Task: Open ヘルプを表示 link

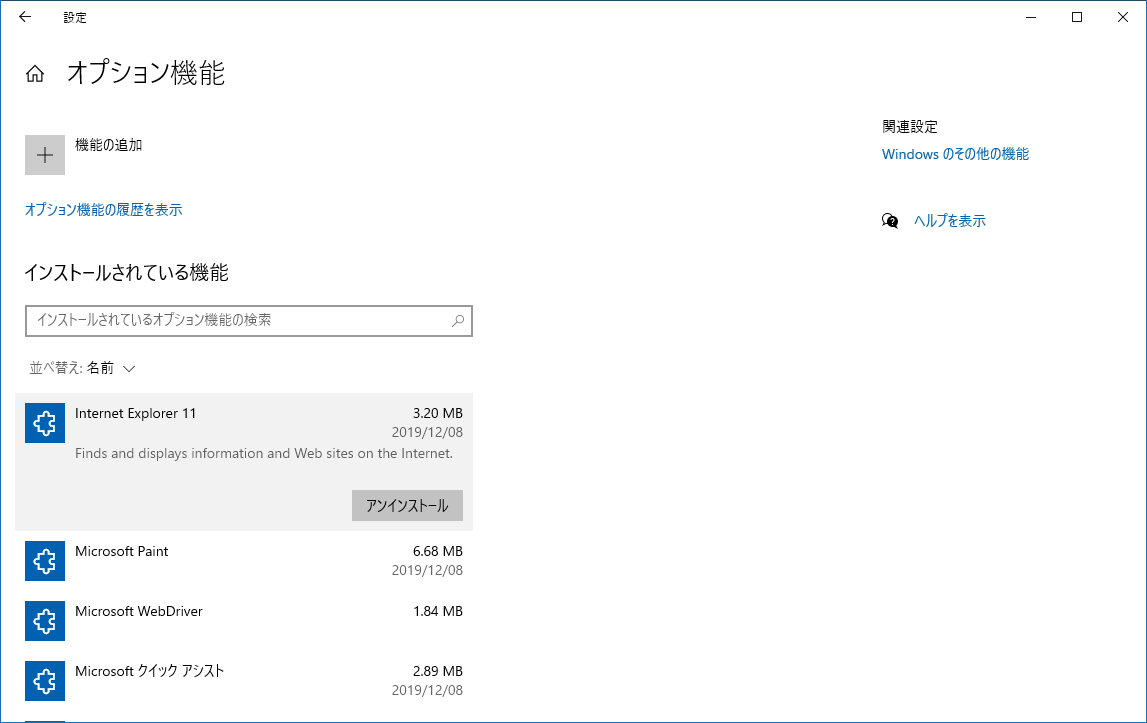Action: [949, 221]
